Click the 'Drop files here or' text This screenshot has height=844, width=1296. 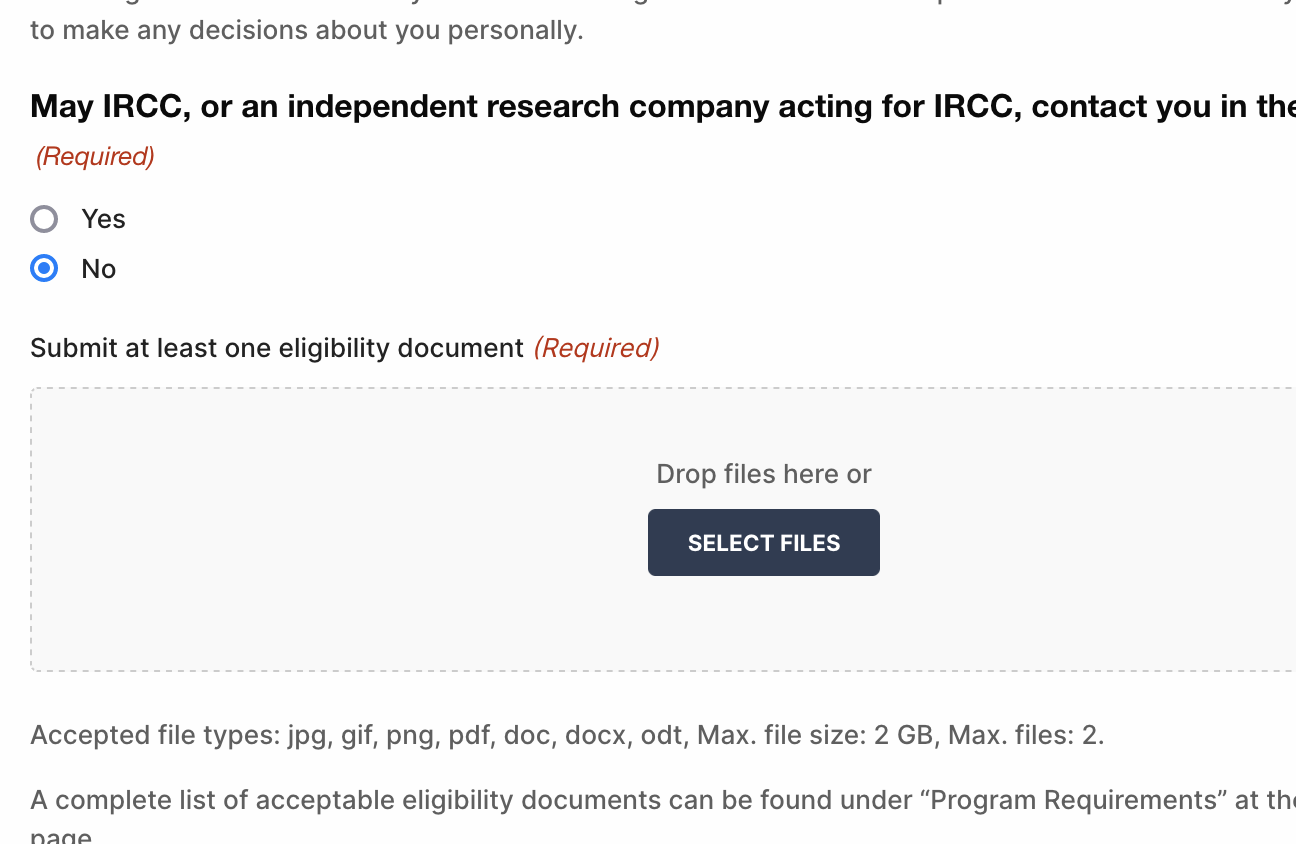click(x=764, y=474)
